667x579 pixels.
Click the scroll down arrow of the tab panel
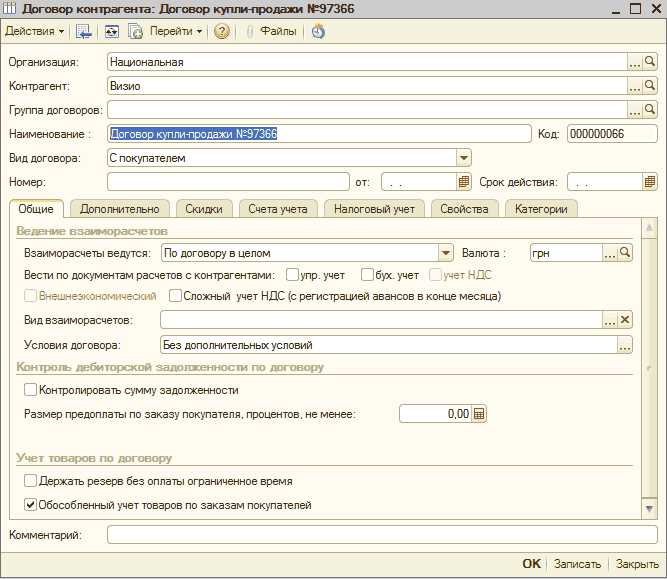click(649, 508)
